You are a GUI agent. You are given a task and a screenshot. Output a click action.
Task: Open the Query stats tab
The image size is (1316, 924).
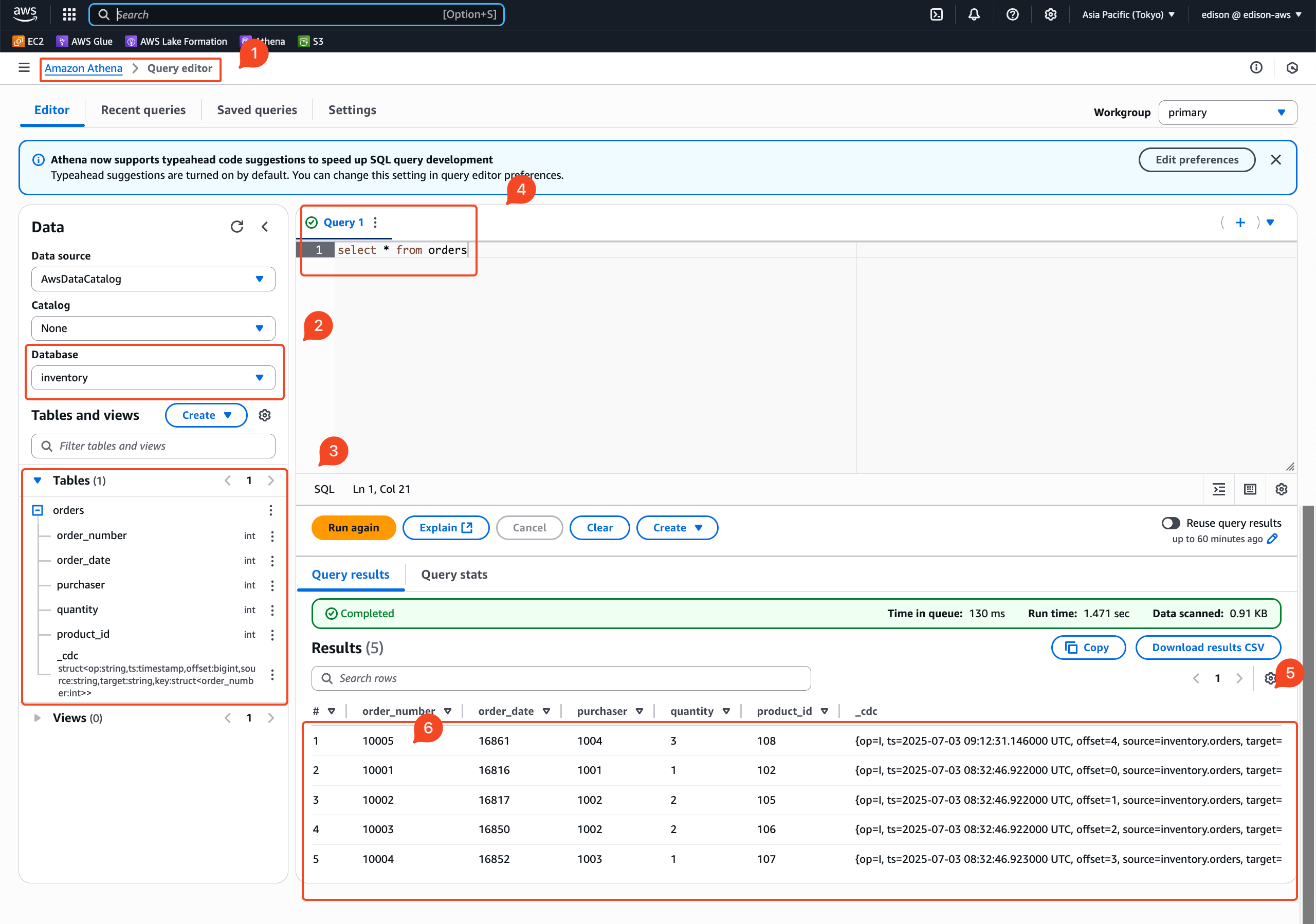(x=454, y=574)
